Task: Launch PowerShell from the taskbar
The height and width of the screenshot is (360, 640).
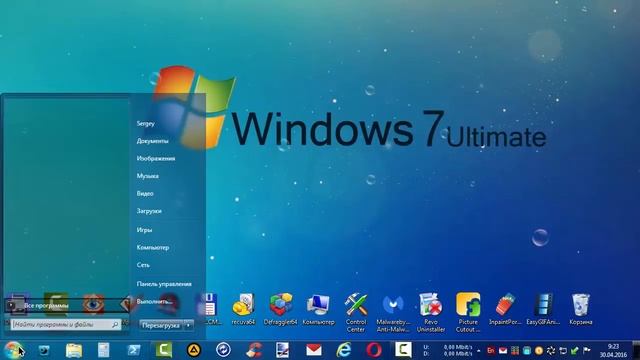Action: click(x=133, y=350)
